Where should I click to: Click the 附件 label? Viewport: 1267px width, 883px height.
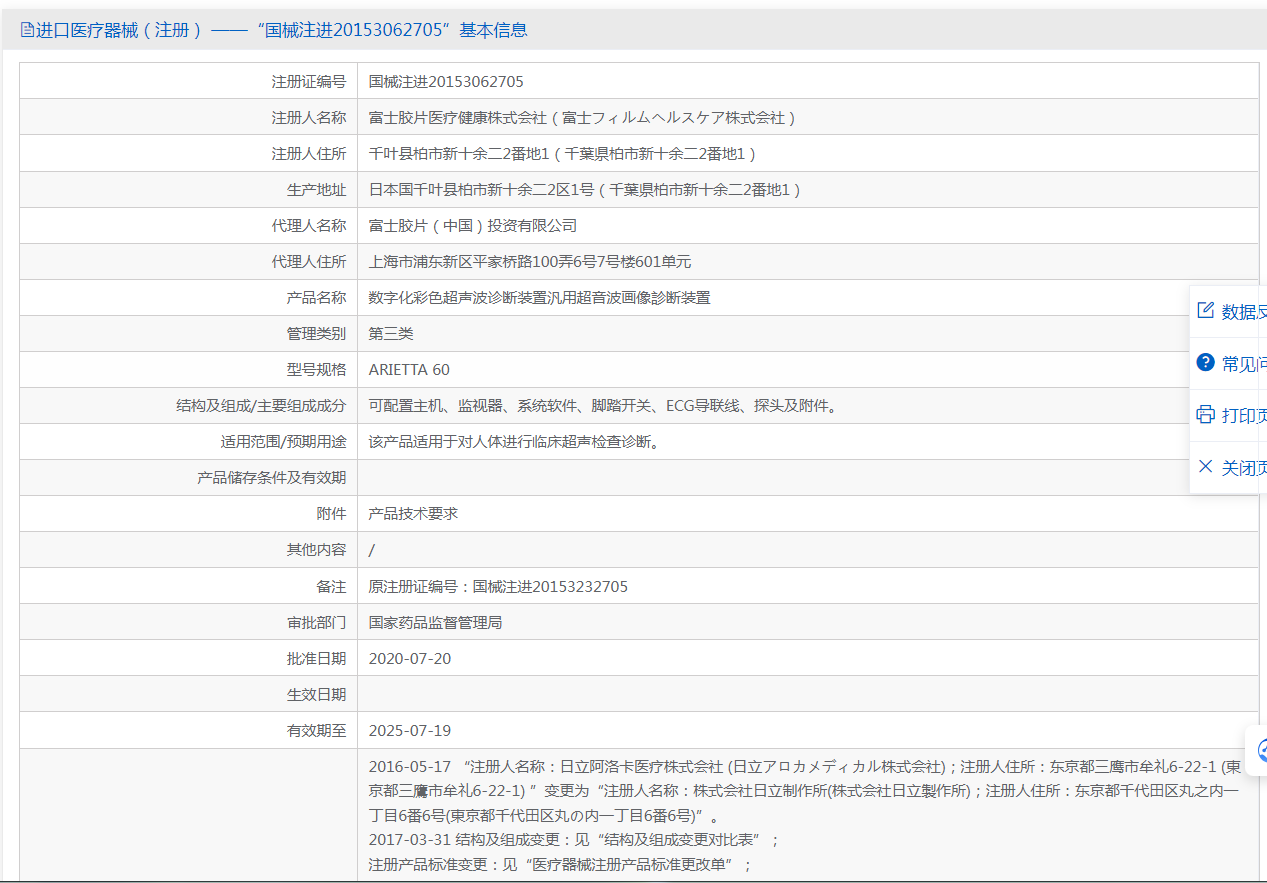click(x=332, y=514)
